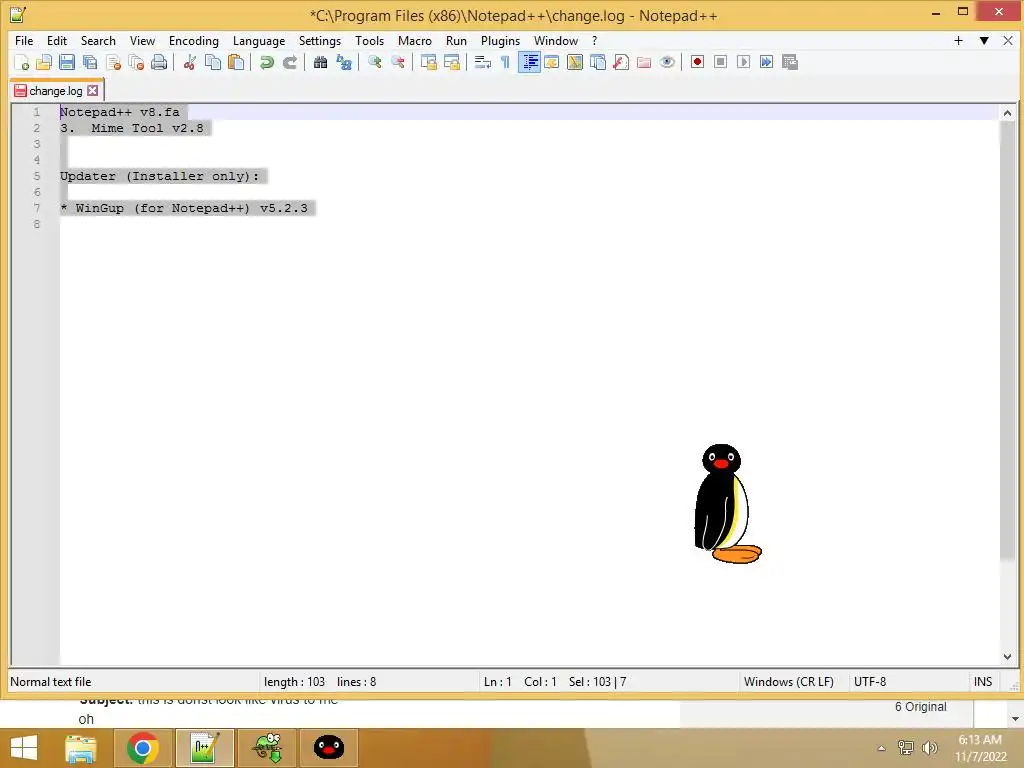Stop macro recording with square icon

720,62
